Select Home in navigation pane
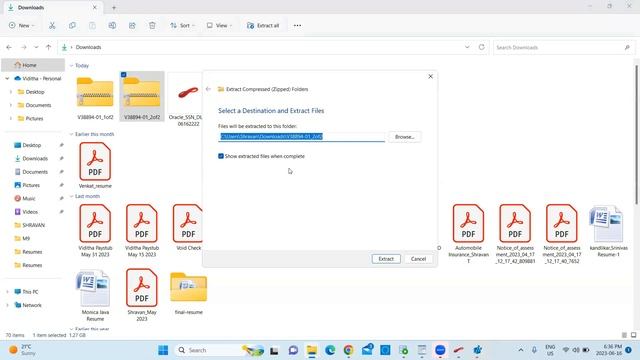 (x=33, y=65)
